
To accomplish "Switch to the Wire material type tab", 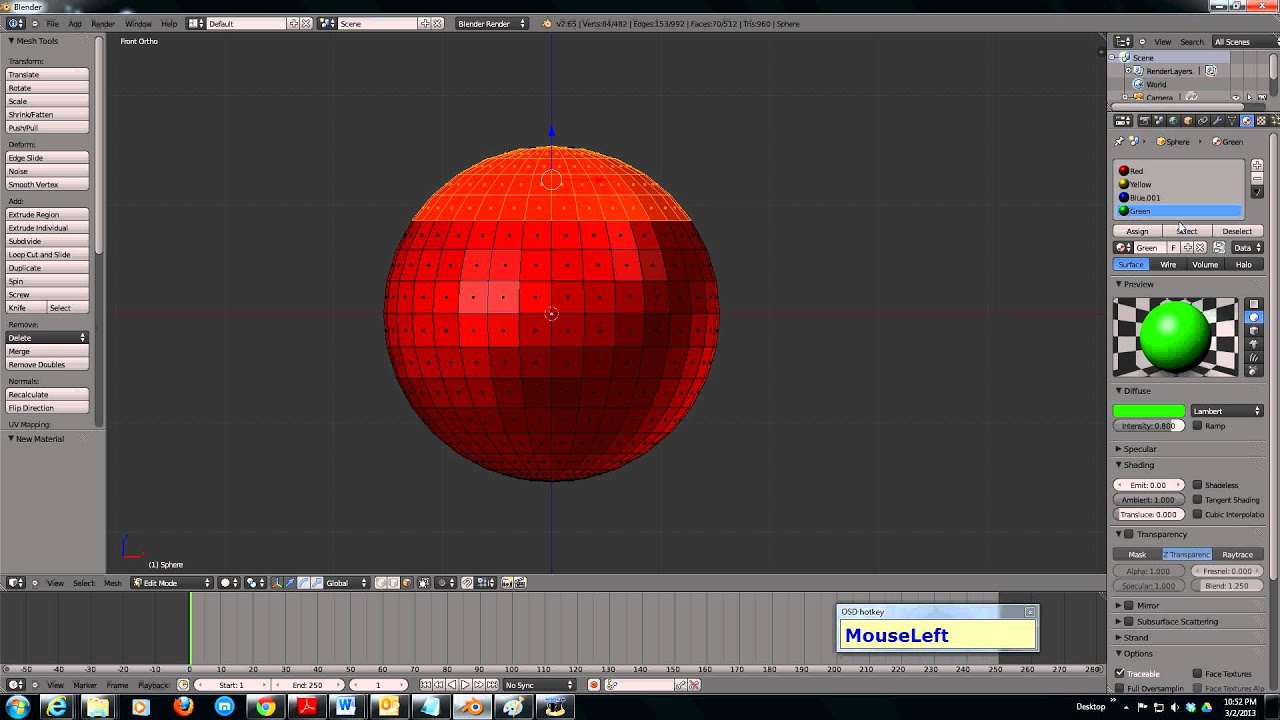I will [1168, 265].
